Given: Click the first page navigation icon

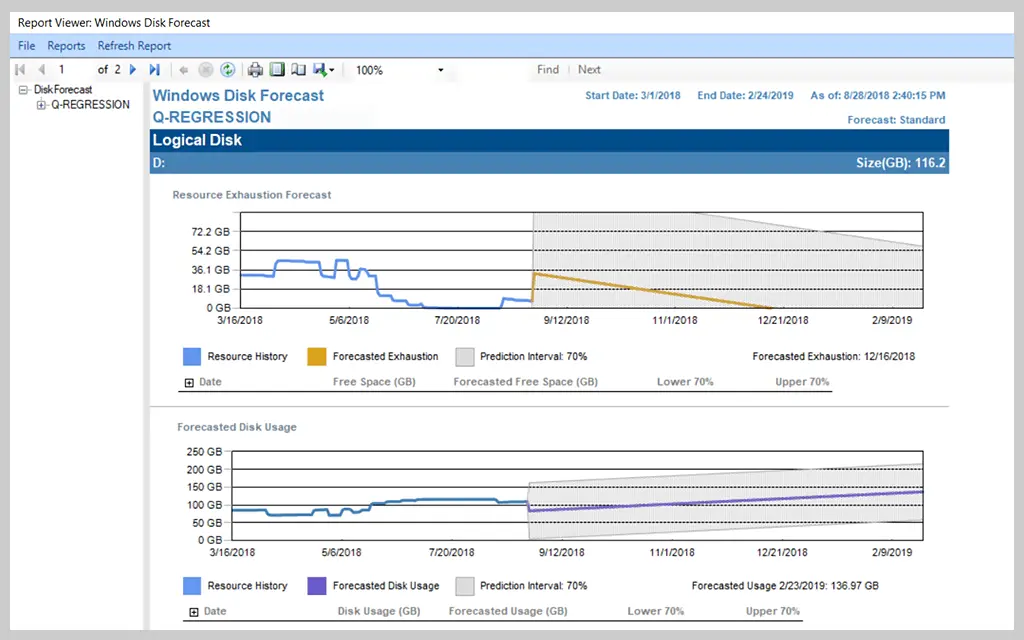Looking at the screenshot, I should tap(19, 70).
